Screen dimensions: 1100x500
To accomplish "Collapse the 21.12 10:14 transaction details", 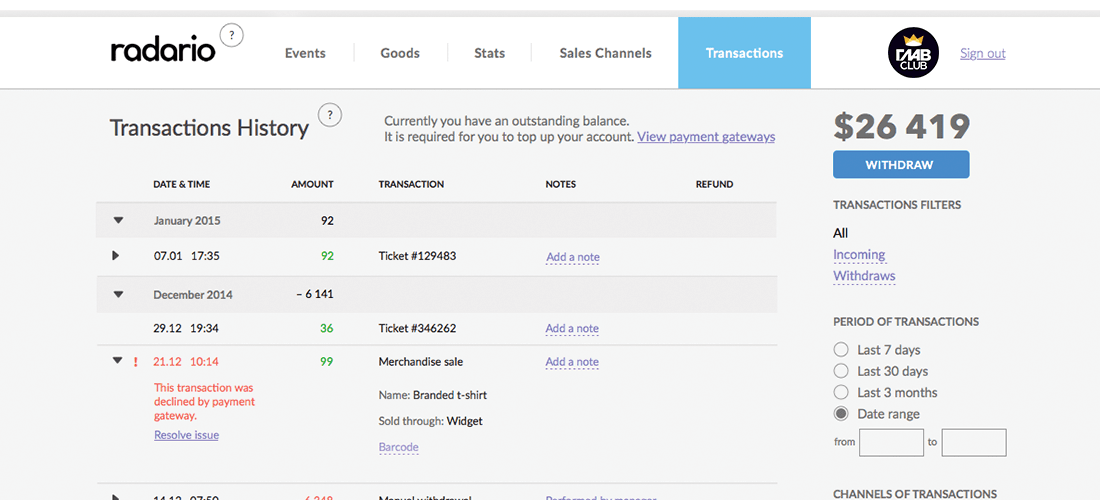I will [117, 361].
